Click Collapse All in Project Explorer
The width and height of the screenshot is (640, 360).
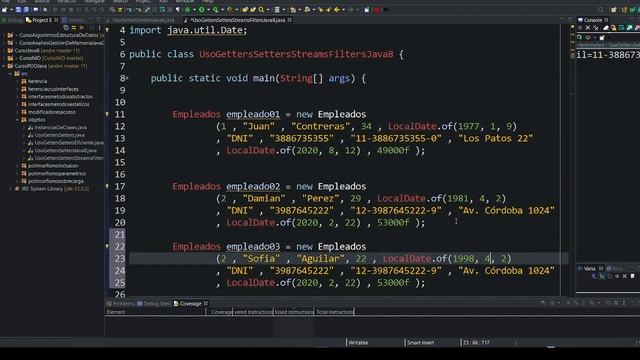pyautogui.click(x=66, y=28)
